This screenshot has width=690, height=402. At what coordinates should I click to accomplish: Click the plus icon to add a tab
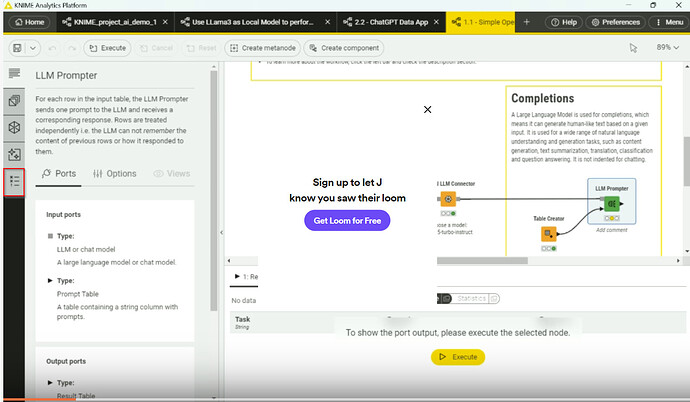coord(526,22)
